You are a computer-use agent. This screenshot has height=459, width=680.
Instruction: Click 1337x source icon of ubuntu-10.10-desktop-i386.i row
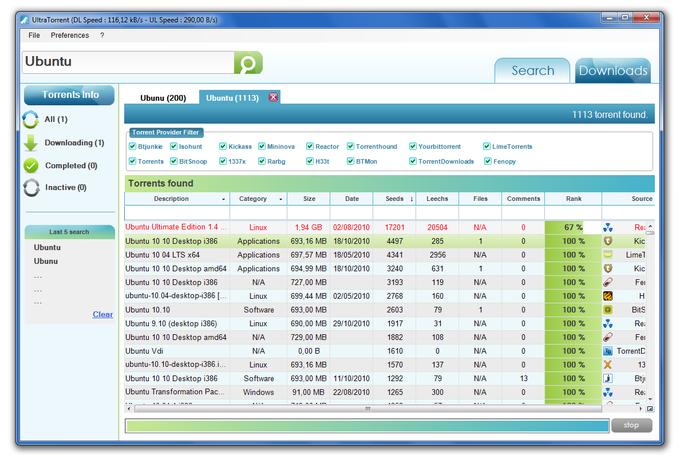point(608,365)
